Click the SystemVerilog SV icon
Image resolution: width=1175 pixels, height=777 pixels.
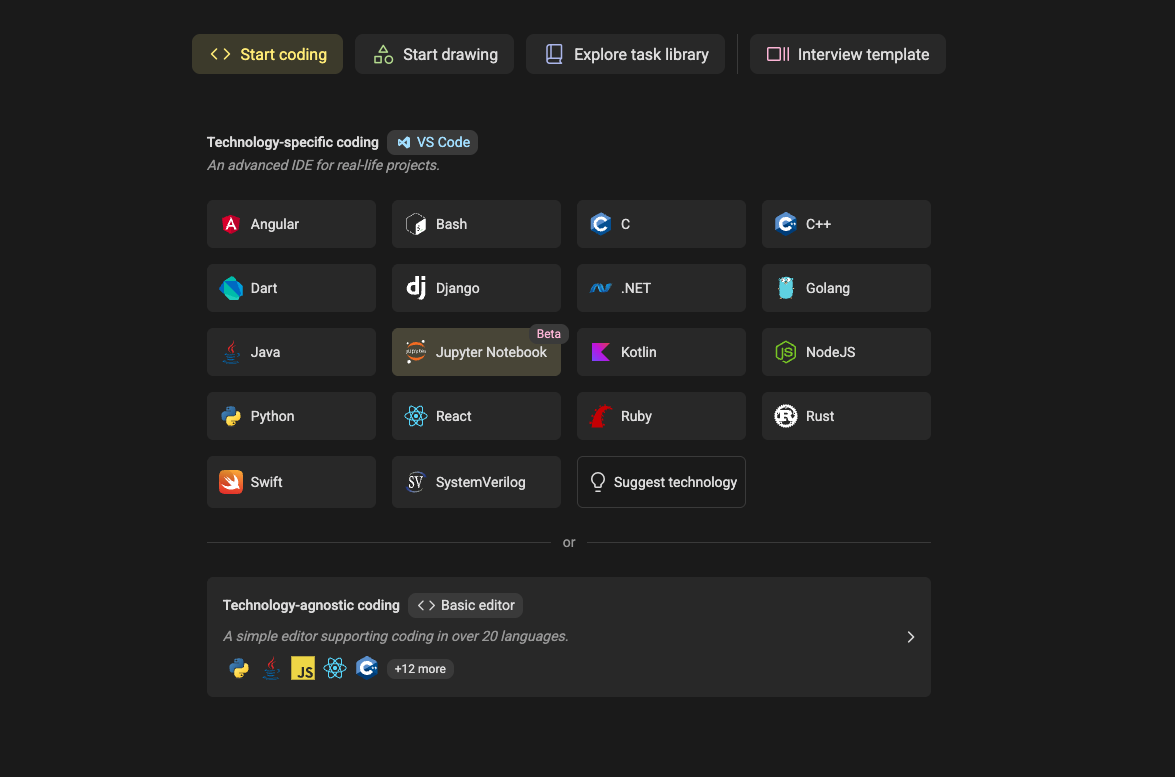tap(416, 482)
